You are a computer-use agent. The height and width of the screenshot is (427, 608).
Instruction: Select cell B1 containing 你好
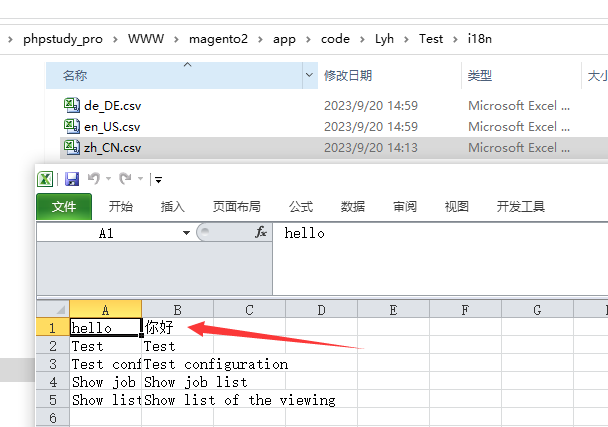(x=176, y=327)
